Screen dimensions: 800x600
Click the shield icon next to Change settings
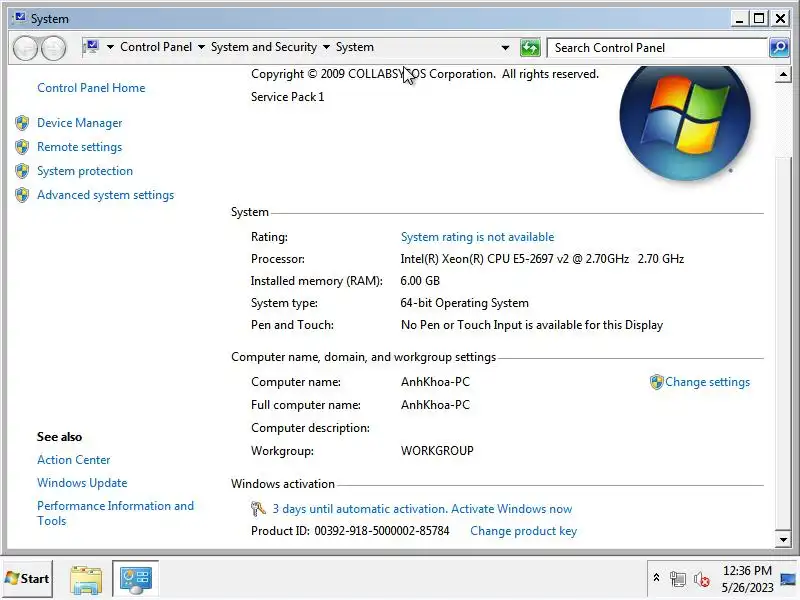tap(656, 382)
